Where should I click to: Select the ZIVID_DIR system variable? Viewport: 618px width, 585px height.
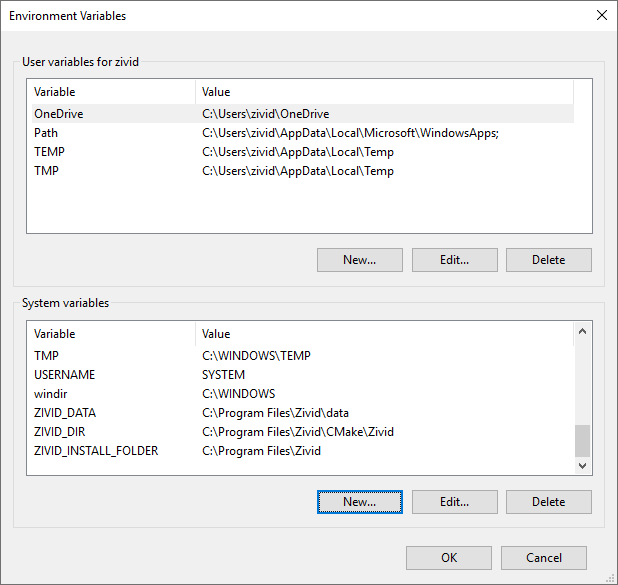pos(62,432)
